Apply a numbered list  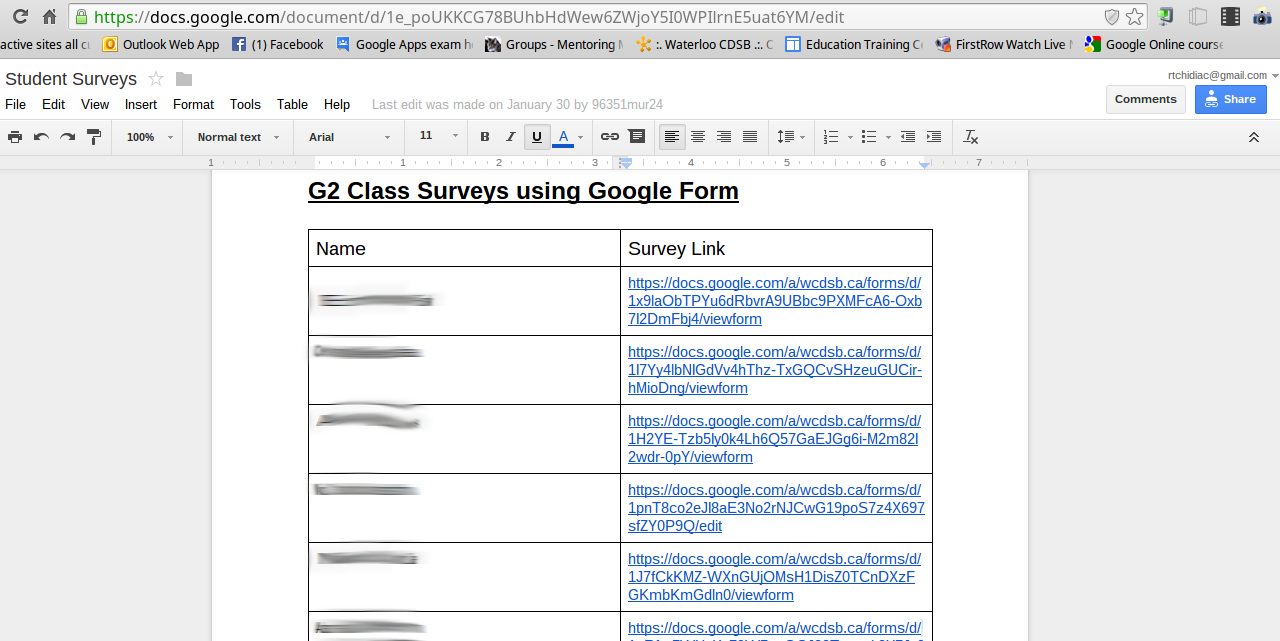pos(832,137)
